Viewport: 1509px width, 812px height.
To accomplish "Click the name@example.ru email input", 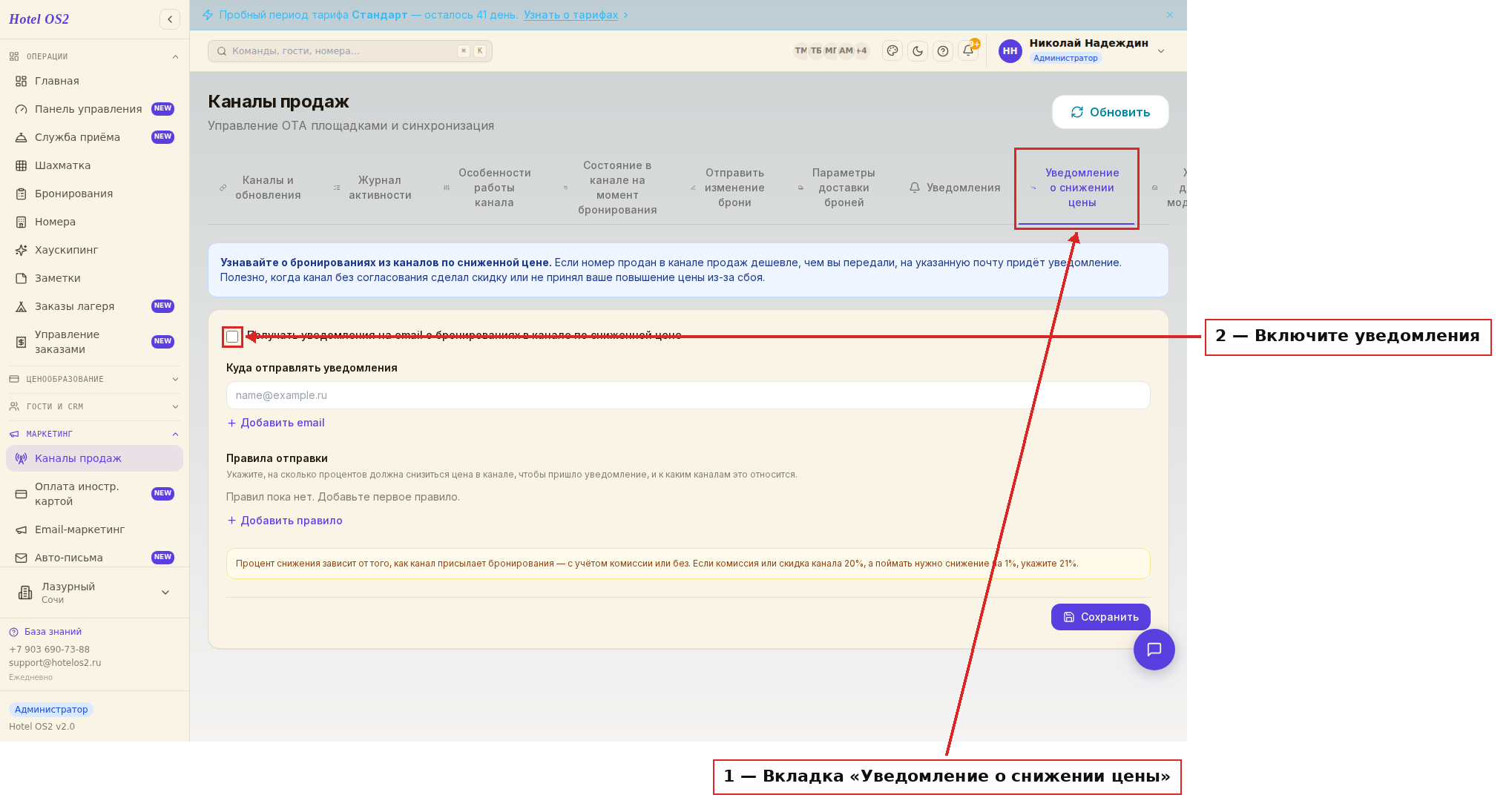I will (x=688, y=395).
